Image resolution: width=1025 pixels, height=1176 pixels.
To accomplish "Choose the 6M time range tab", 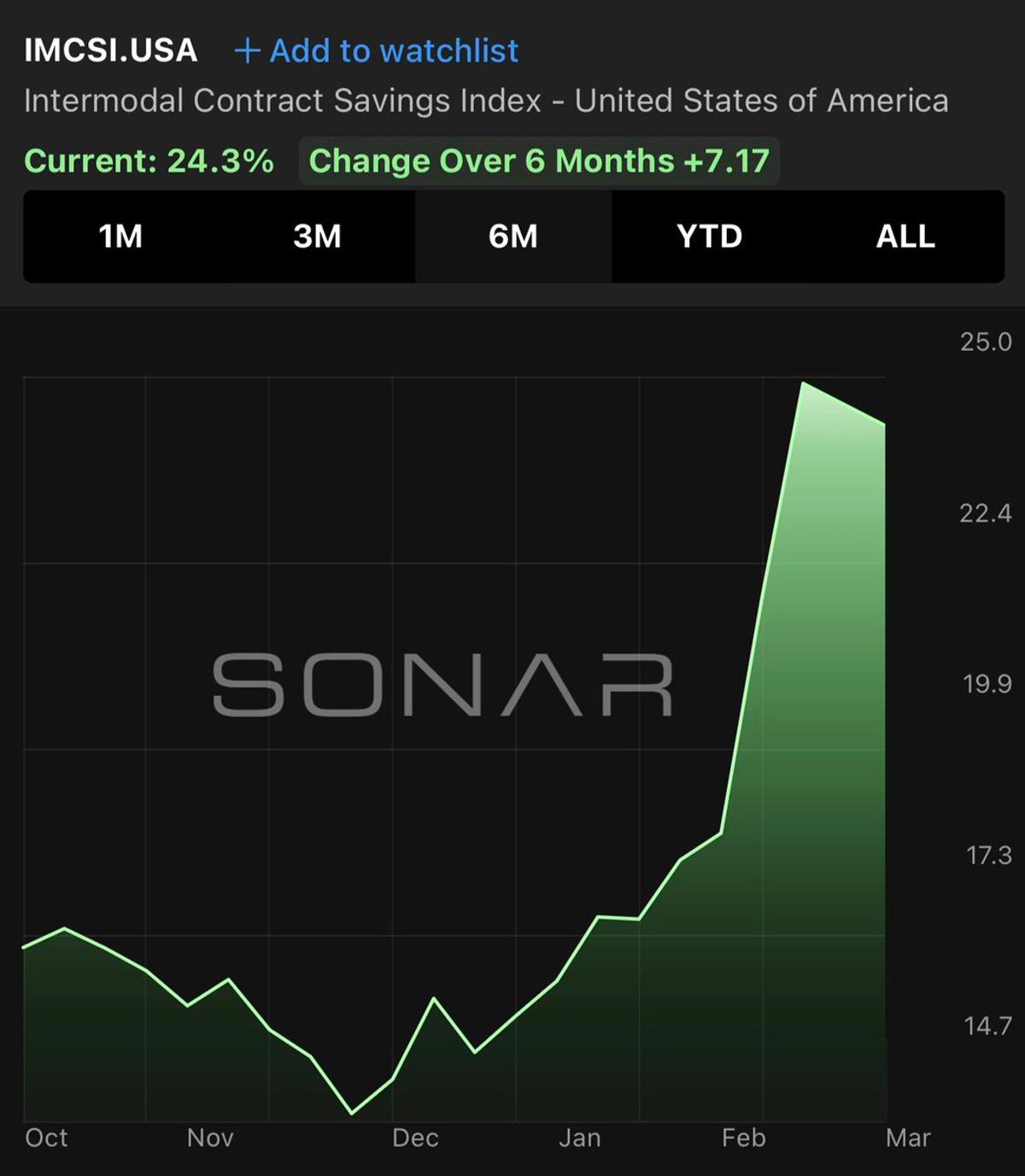I will pos(513,237).
